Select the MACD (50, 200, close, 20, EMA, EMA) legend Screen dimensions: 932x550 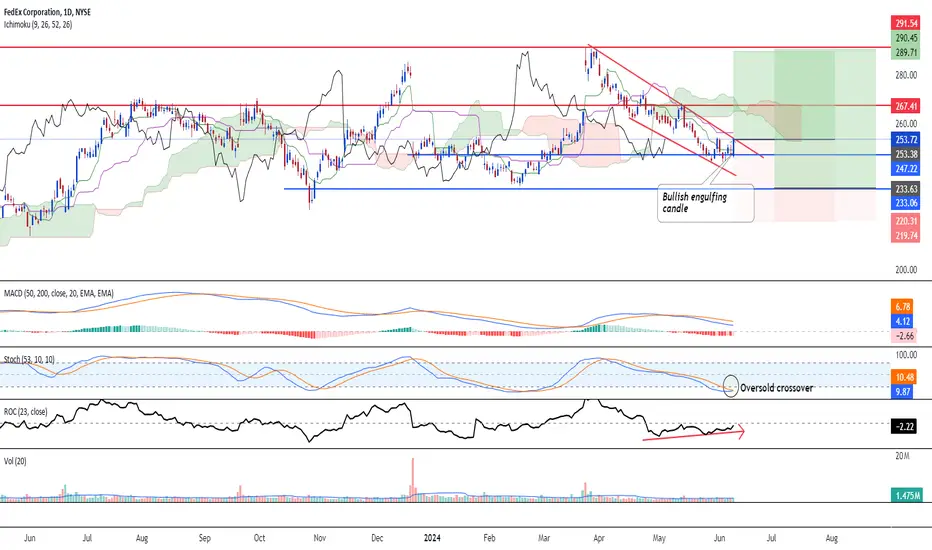tap(58, 294)
